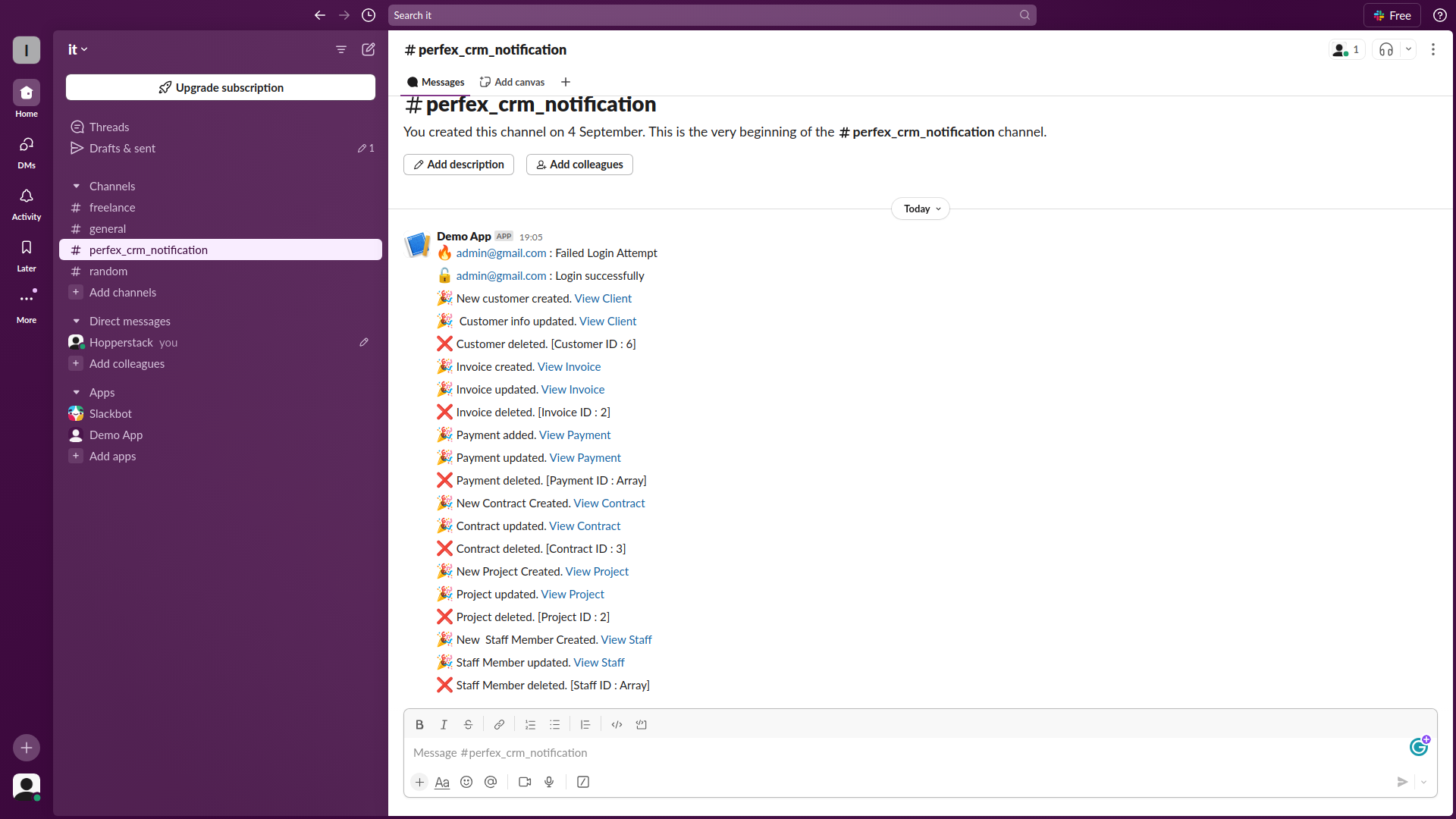Record an audio clip with the microphone icon

tap(550, 782)
